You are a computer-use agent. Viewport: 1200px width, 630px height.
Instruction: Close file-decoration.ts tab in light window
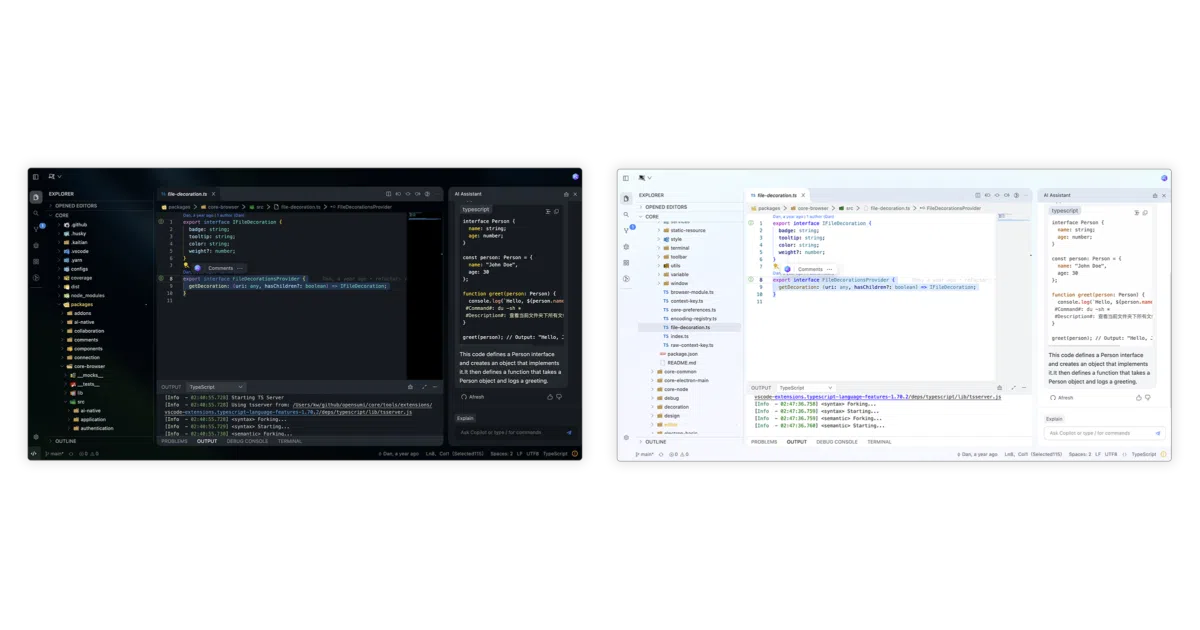(x=803, y=195)
